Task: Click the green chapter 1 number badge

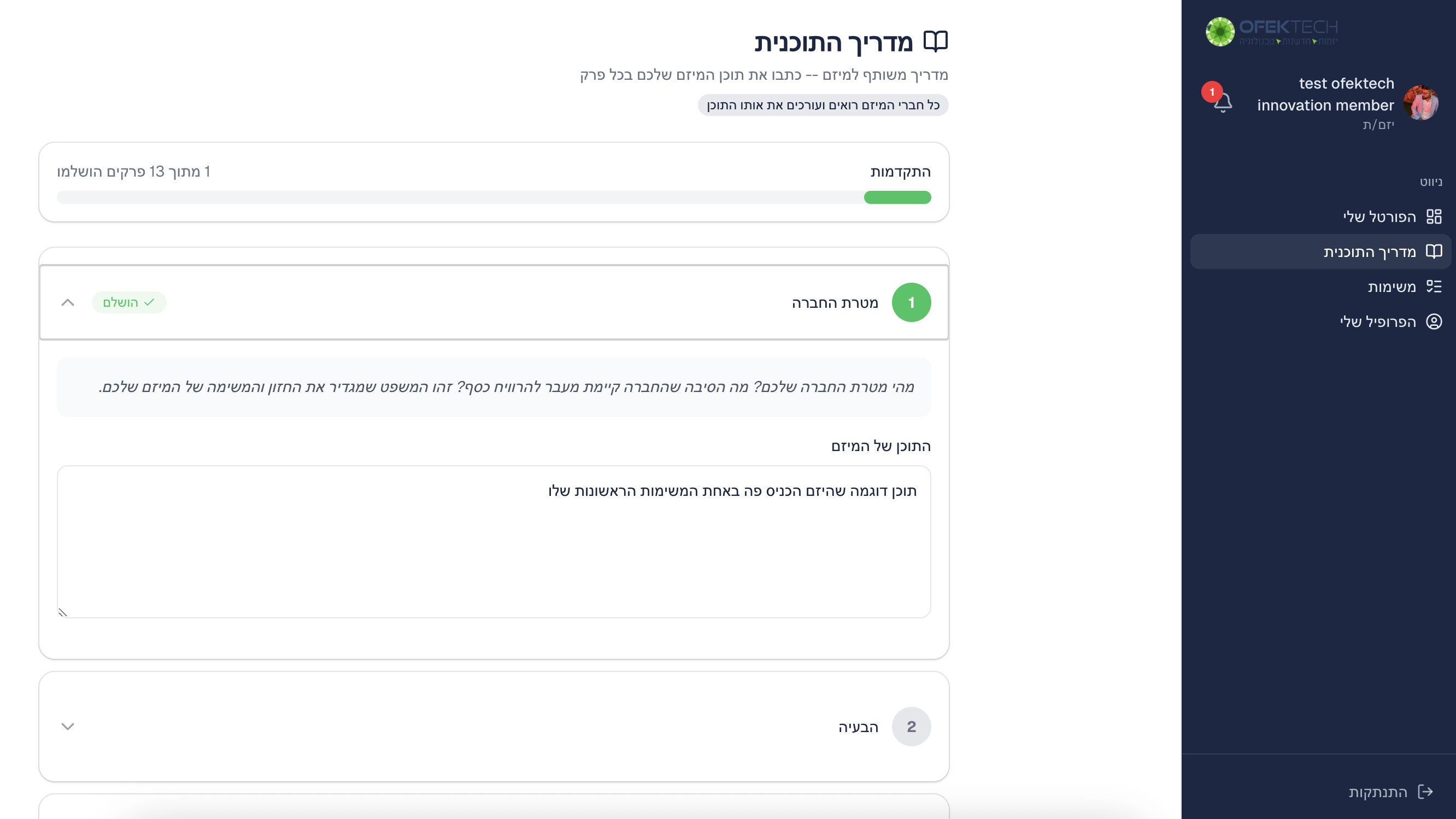Action: (911, 302)
